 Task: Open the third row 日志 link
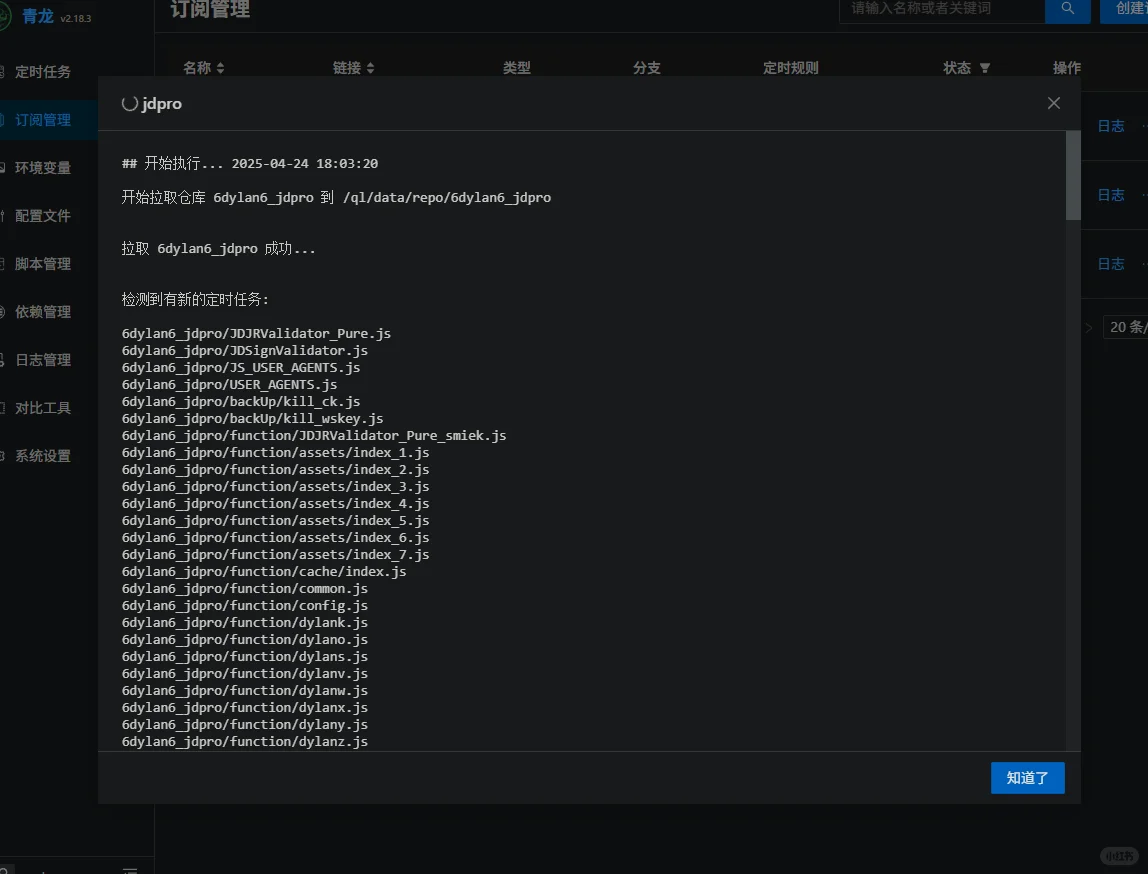tap(1111, 264)
